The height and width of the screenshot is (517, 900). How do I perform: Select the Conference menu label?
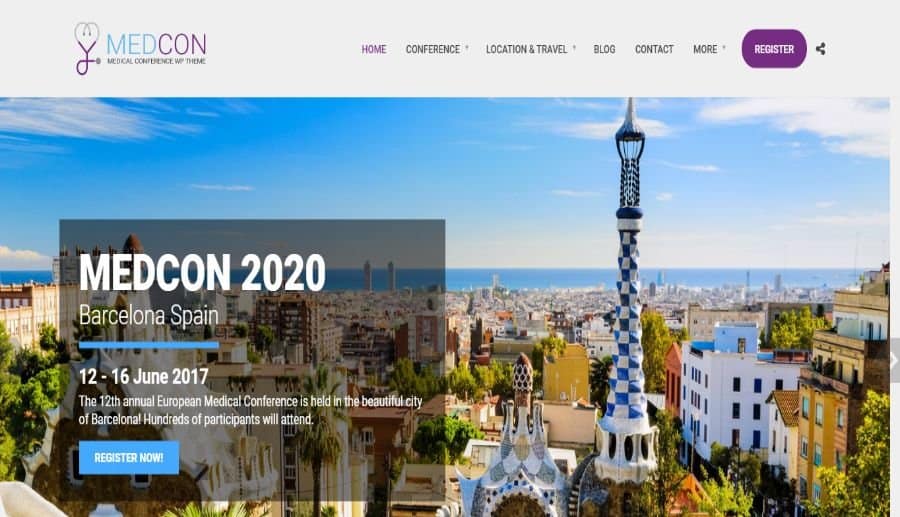pyautogui.click(x=433, y=49)
